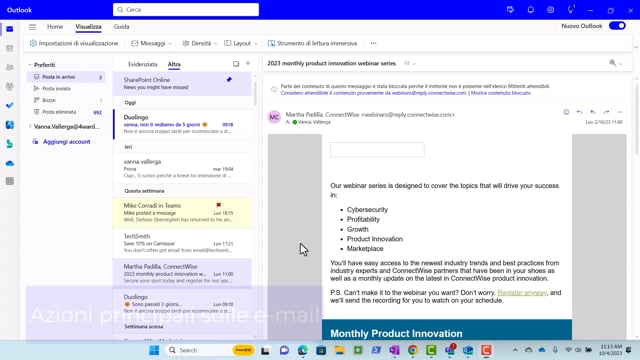Open the More apps grid icon
This screenshot has width=640, height=360.
point(10,181)
